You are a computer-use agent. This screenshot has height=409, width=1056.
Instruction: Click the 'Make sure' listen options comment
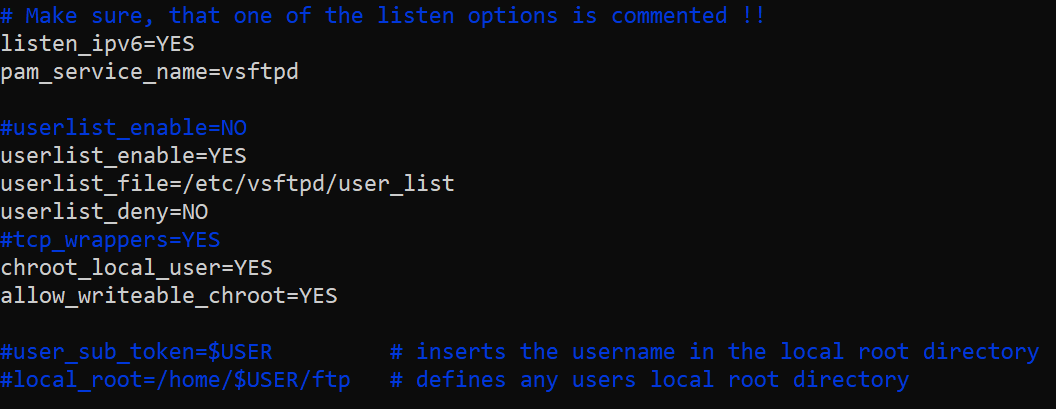[x=383, y=16]
